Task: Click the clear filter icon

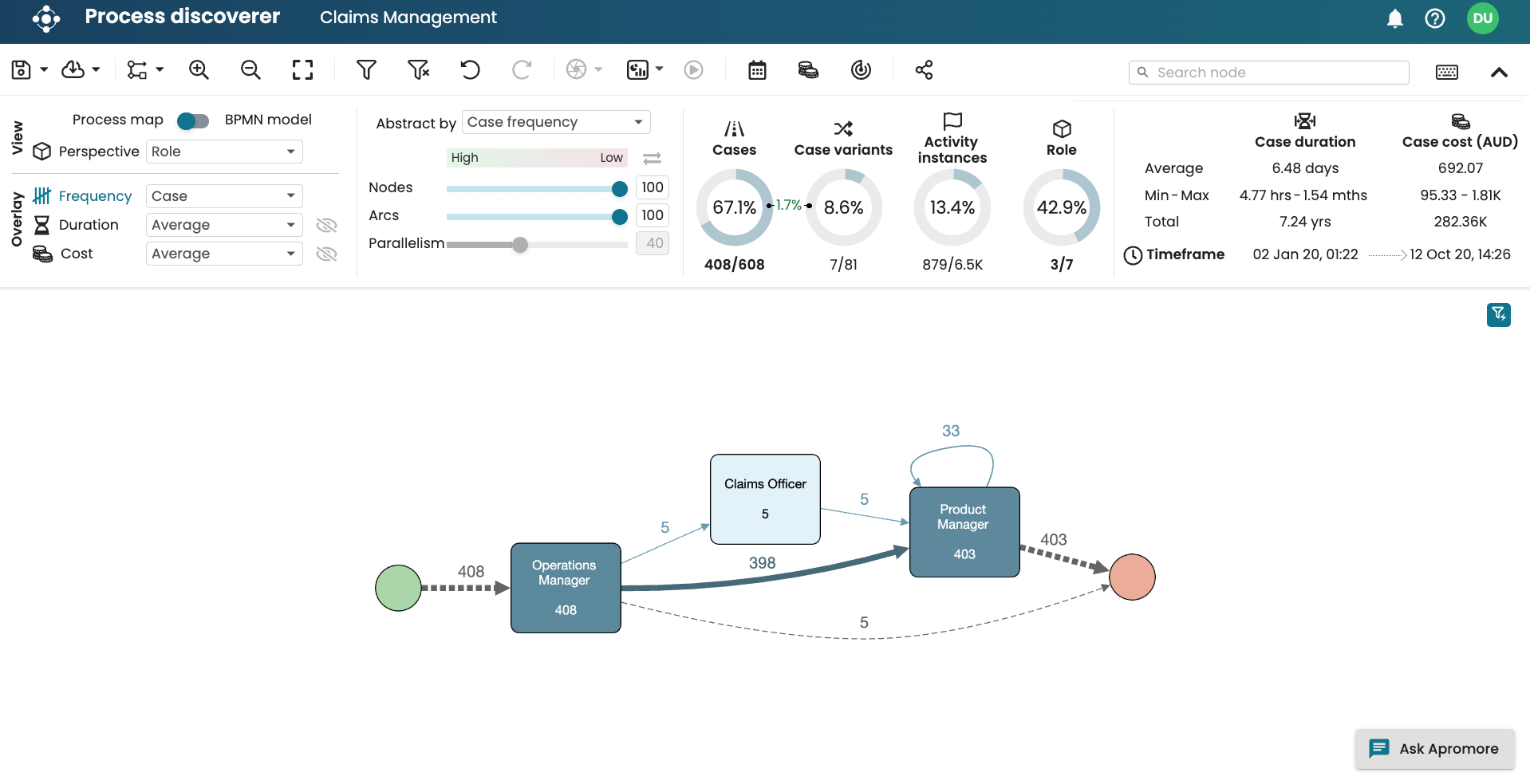Action: [x=418, y=70]
